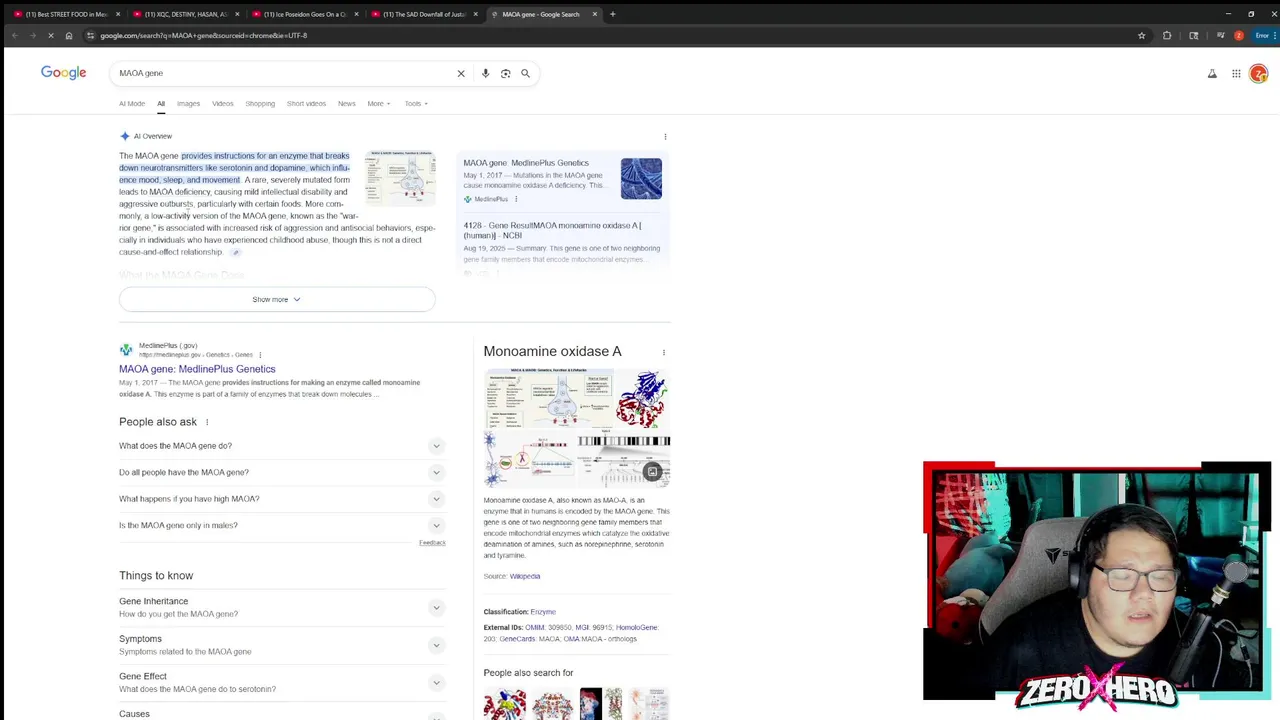1280x720 pixels.
Task: Open People also ask options dots
Action: 207,422
